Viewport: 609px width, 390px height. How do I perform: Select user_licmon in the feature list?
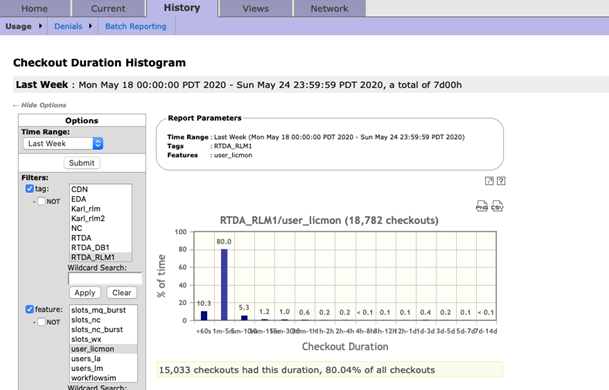click(103, 349)
